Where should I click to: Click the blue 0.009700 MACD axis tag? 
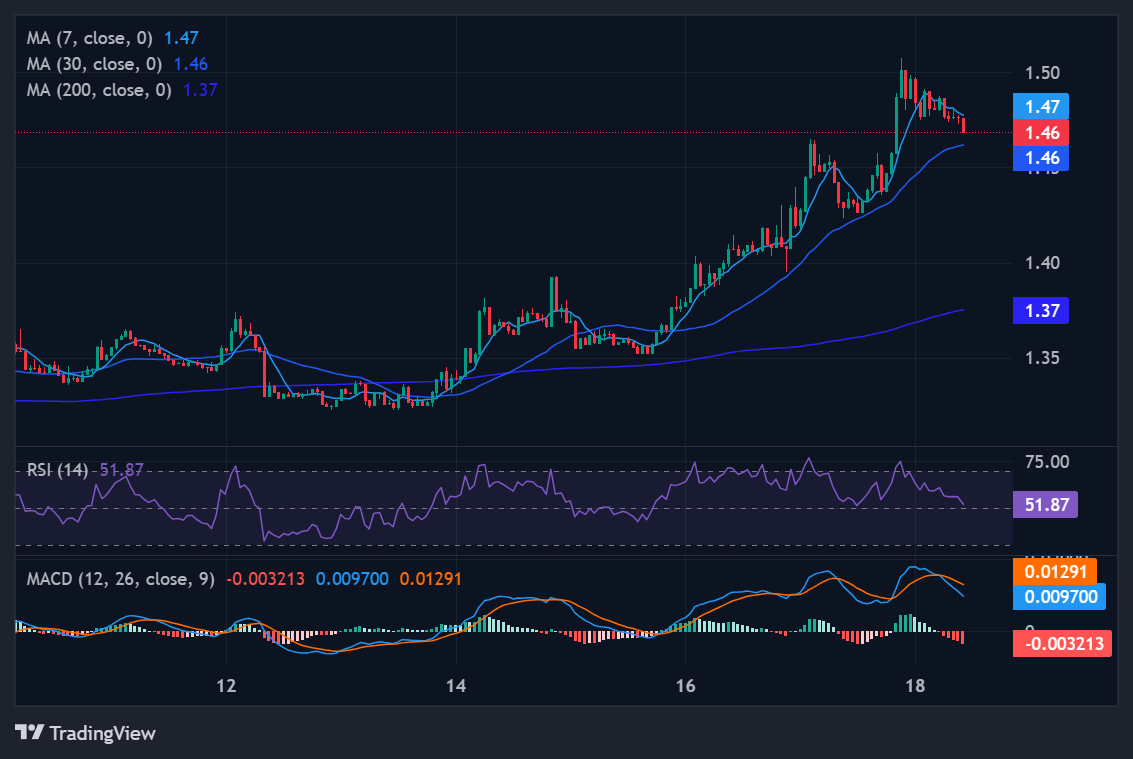click(1055, 597)
